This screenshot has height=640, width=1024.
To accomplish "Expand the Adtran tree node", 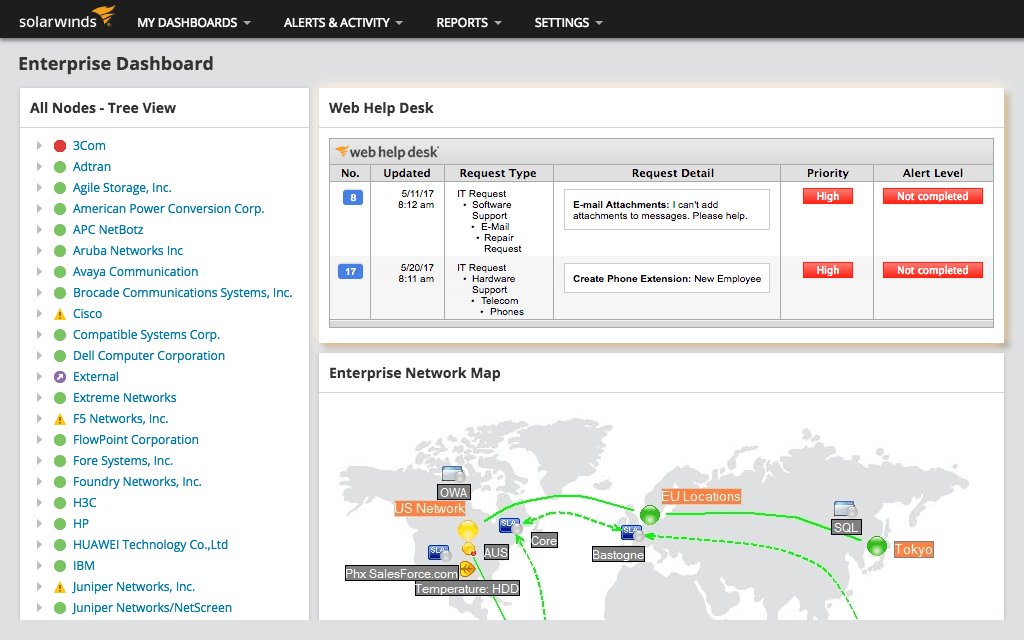I will click(x=39, y=167).
